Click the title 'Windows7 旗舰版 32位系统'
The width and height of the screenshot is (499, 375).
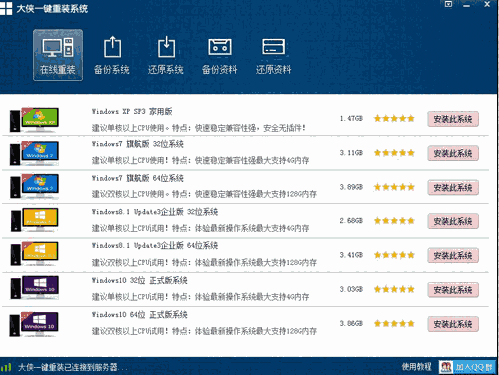click(x=138, y=144)
